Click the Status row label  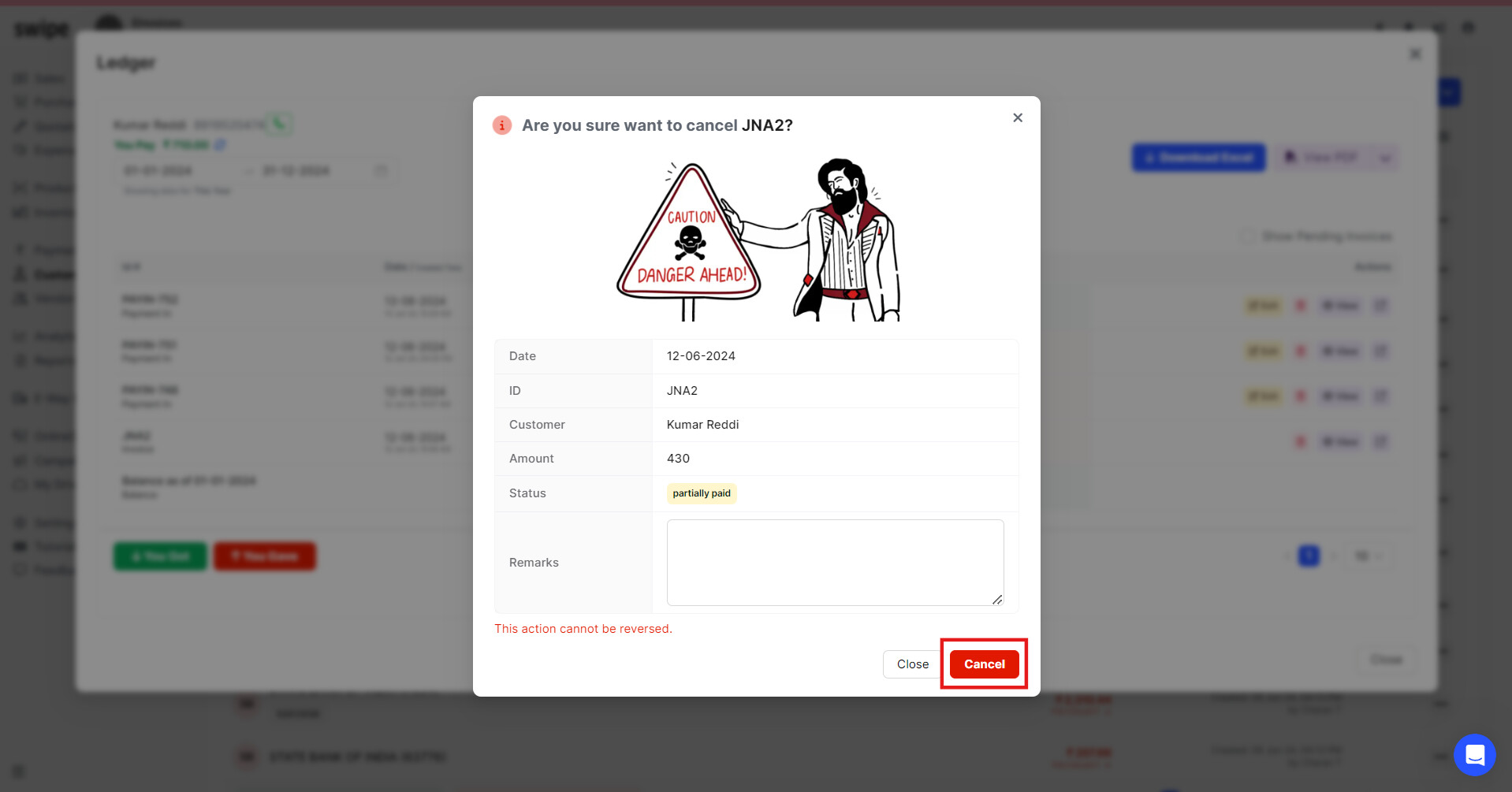(x=527, y=493)
